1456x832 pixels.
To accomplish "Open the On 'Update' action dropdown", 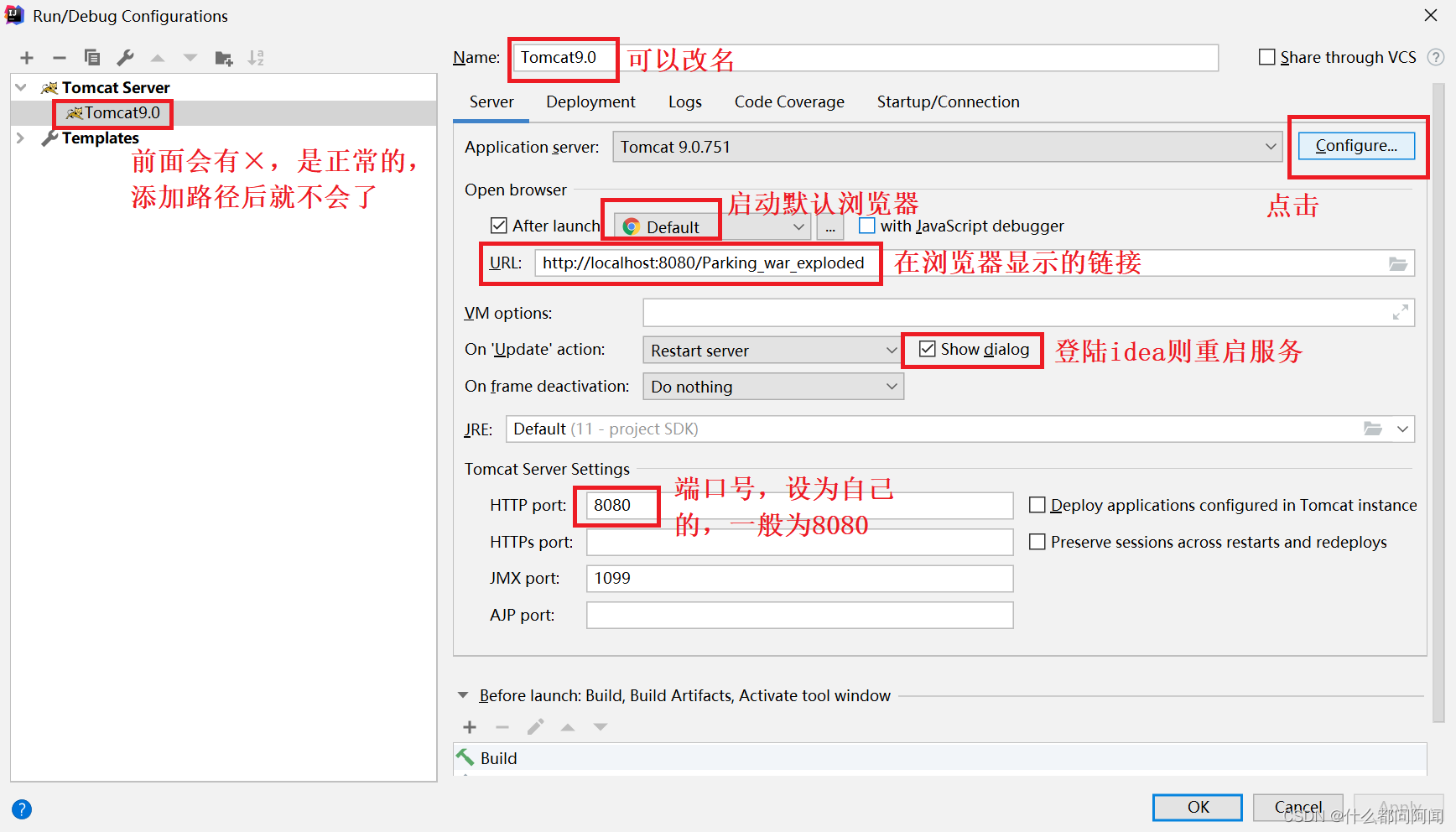I will coord(772,351).
